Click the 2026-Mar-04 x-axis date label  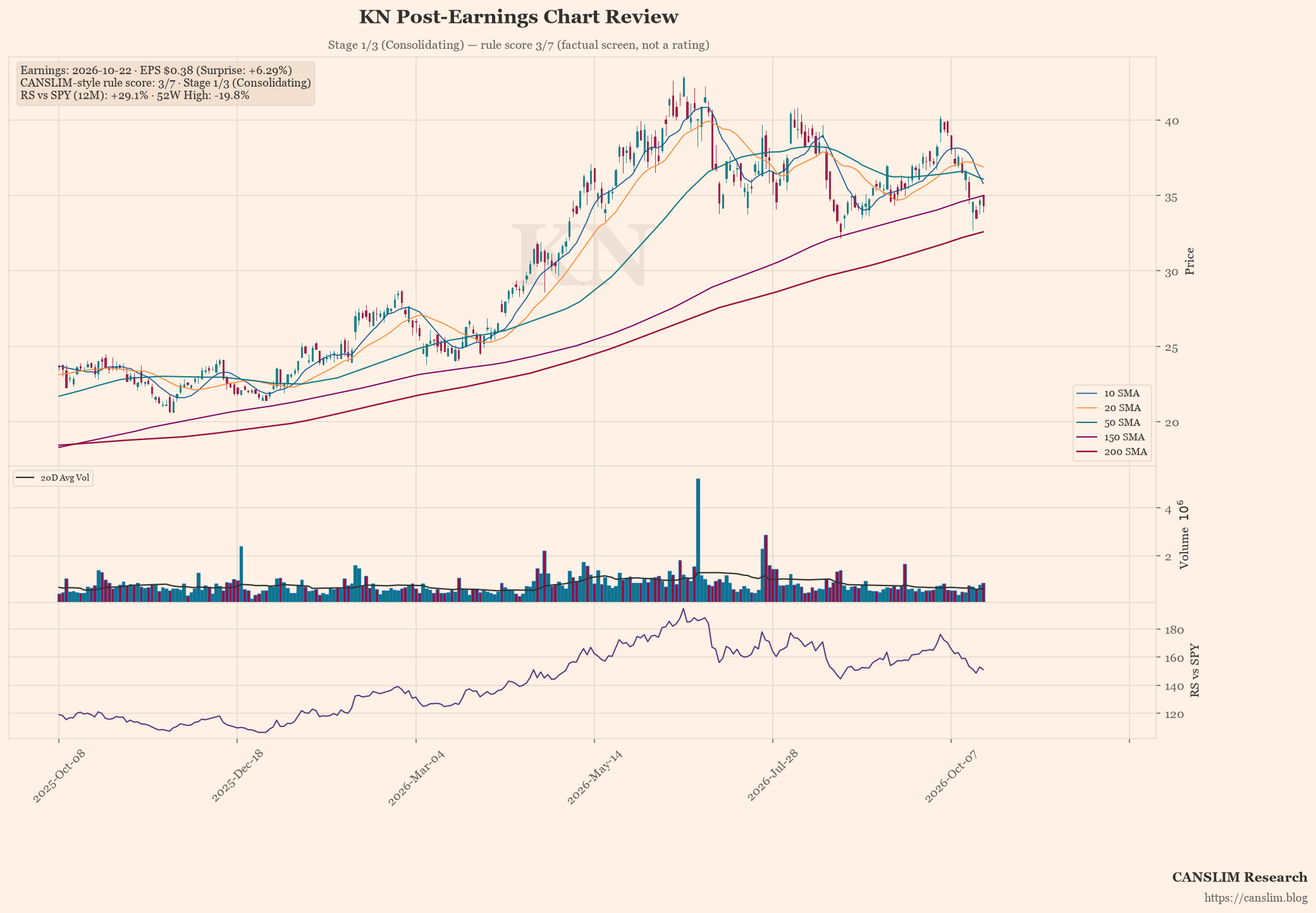coord(416,777)
